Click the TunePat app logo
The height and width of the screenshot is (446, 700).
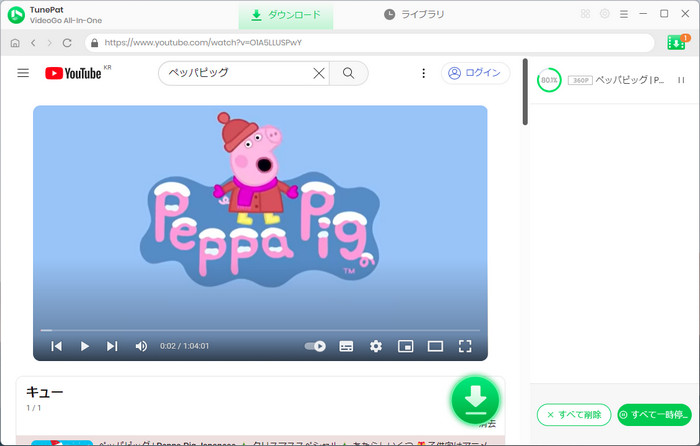(16, 15)
